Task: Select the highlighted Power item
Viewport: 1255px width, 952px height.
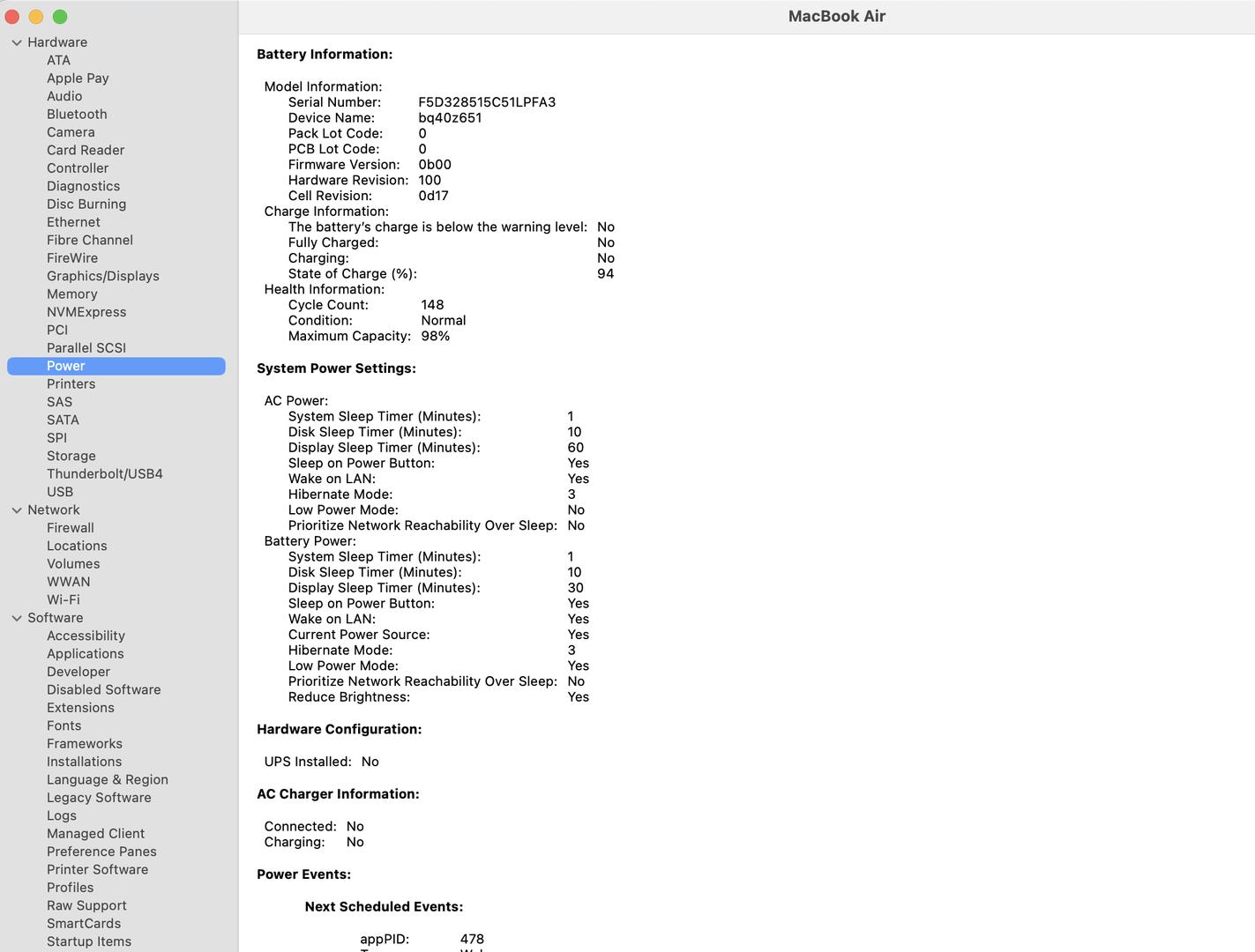Action: [116, 366]
